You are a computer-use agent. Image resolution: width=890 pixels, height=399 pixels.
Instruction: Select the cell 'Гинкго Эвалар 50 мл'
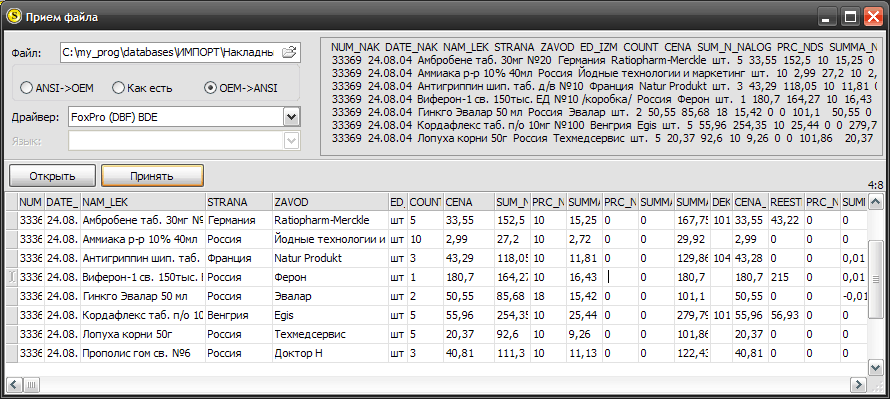[x=142, y=296]
